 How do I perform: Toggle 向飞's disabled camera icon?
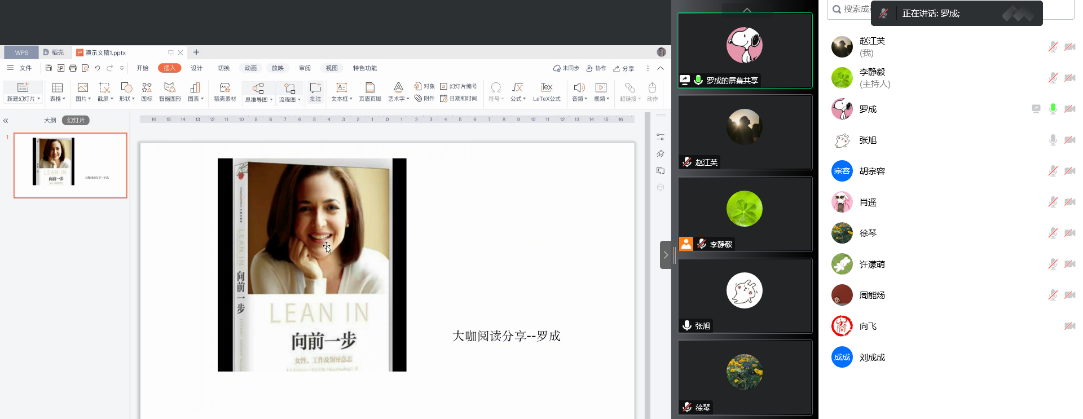1070,326
